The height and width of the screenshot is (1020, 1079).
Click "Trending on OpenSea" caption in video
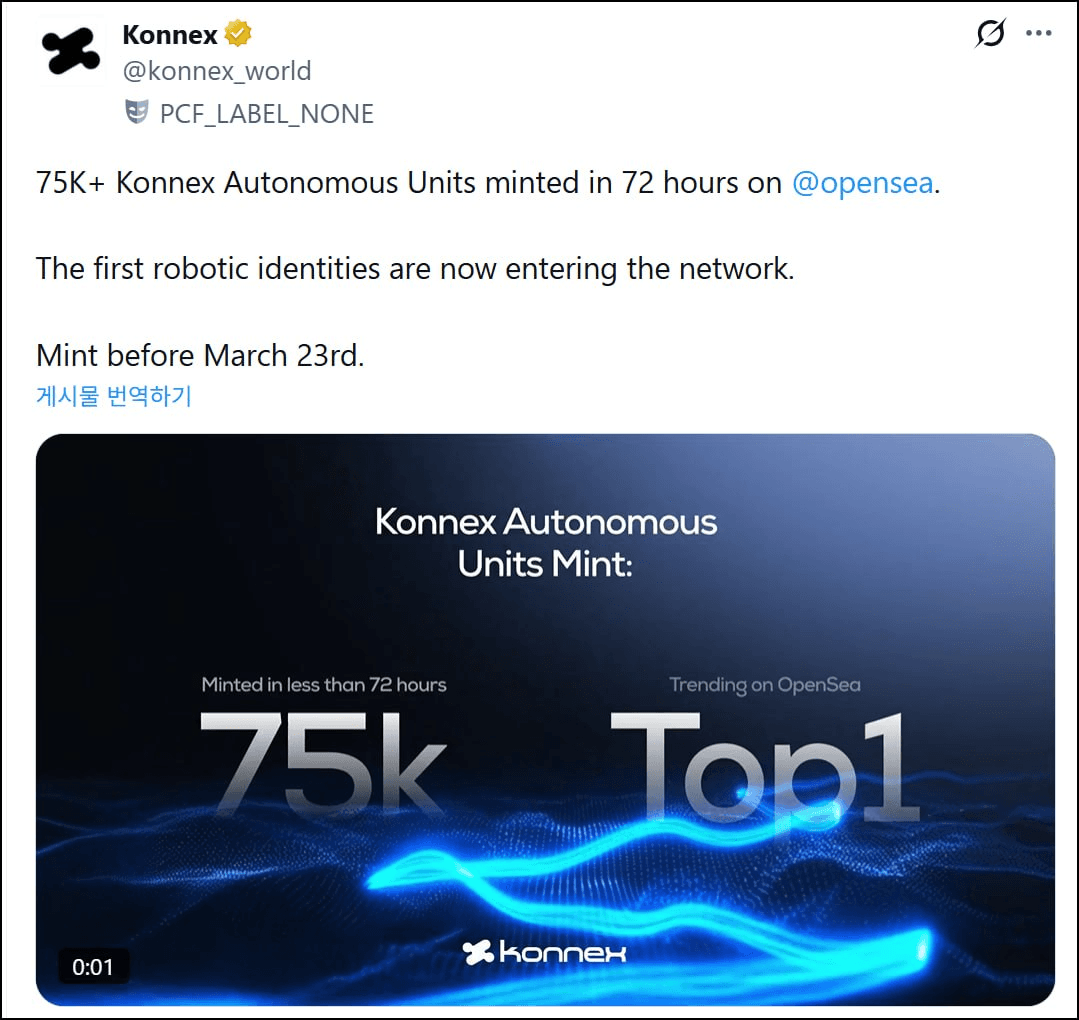pyautogui.click(x=764, y=685)
